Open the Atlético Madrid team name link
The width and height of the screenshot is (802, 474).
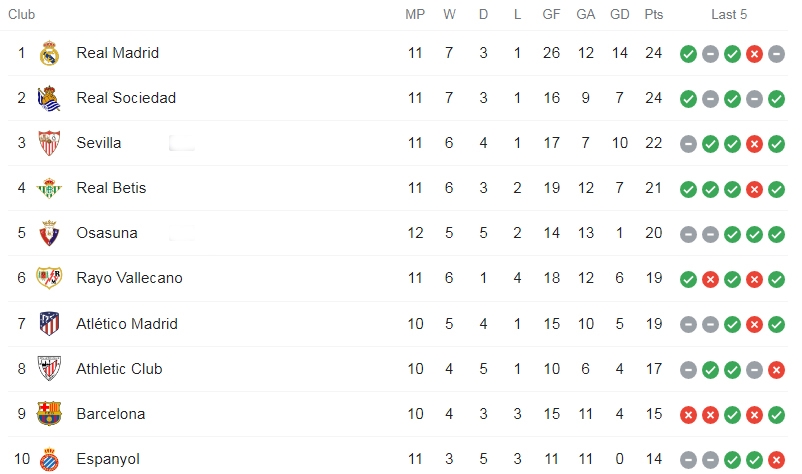point(127,324)
